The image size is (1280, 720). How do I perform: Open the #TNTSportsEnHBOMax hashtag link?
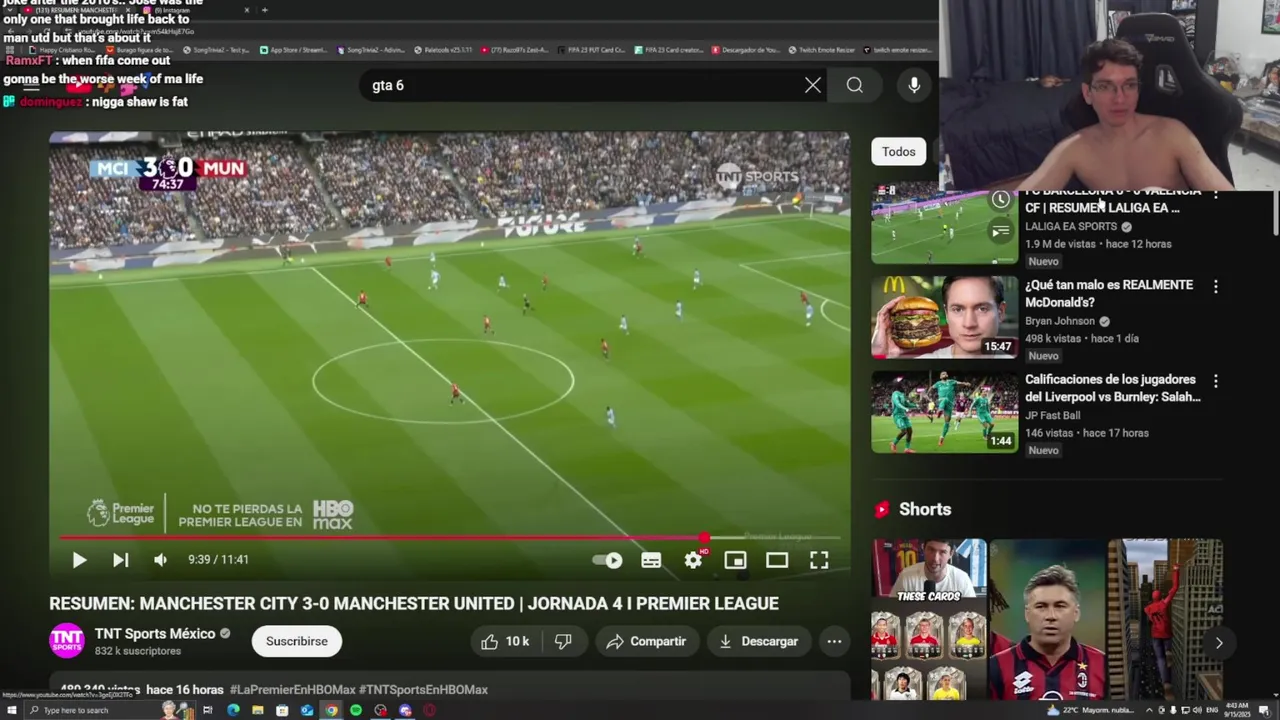point(423,690)
